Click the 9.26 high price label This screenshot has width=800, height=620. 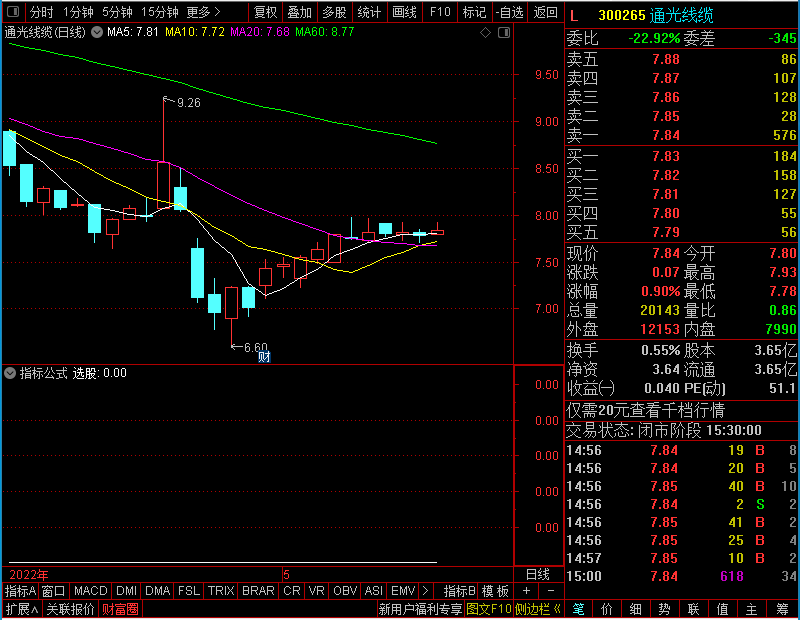[x=188, y=103]
